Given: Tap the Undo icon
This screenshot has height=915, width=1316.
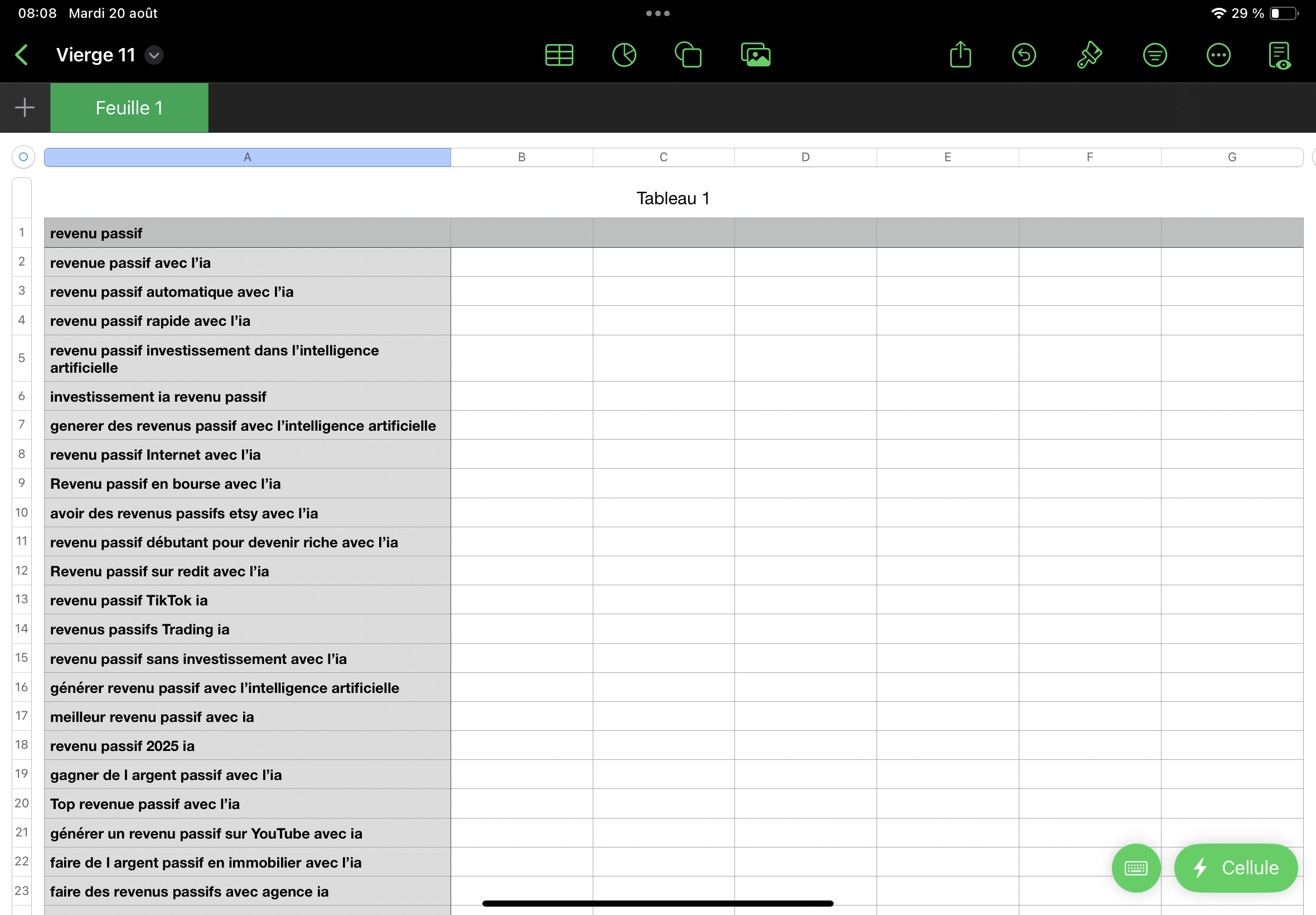Looking at the screenshot, I should tap(1024, 55).
